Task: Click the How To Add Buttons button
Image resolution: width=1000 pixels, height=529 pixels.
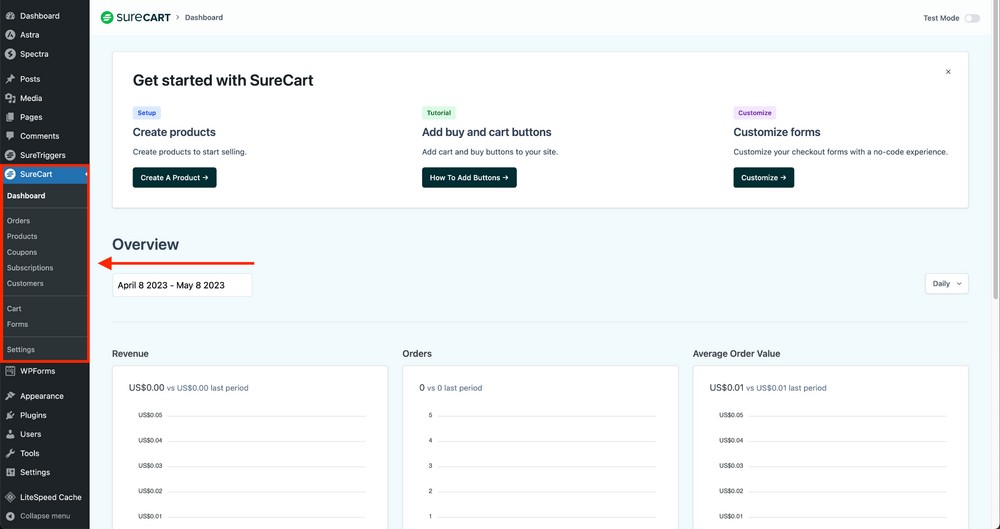Action: point(469,177)
